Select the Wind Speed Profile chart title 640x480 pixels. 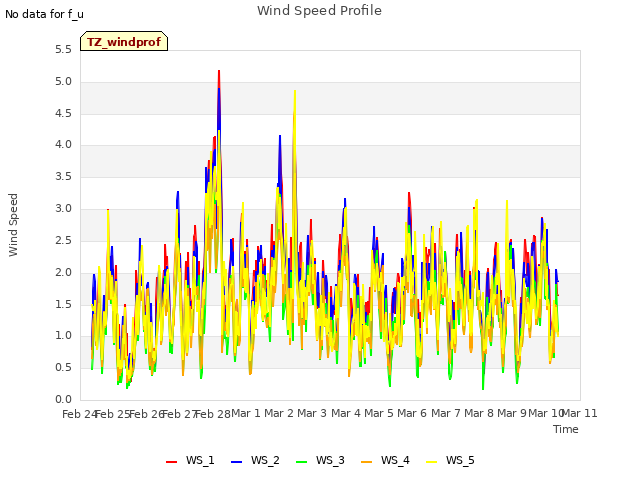pyautogui.click(x=319, y=11)
